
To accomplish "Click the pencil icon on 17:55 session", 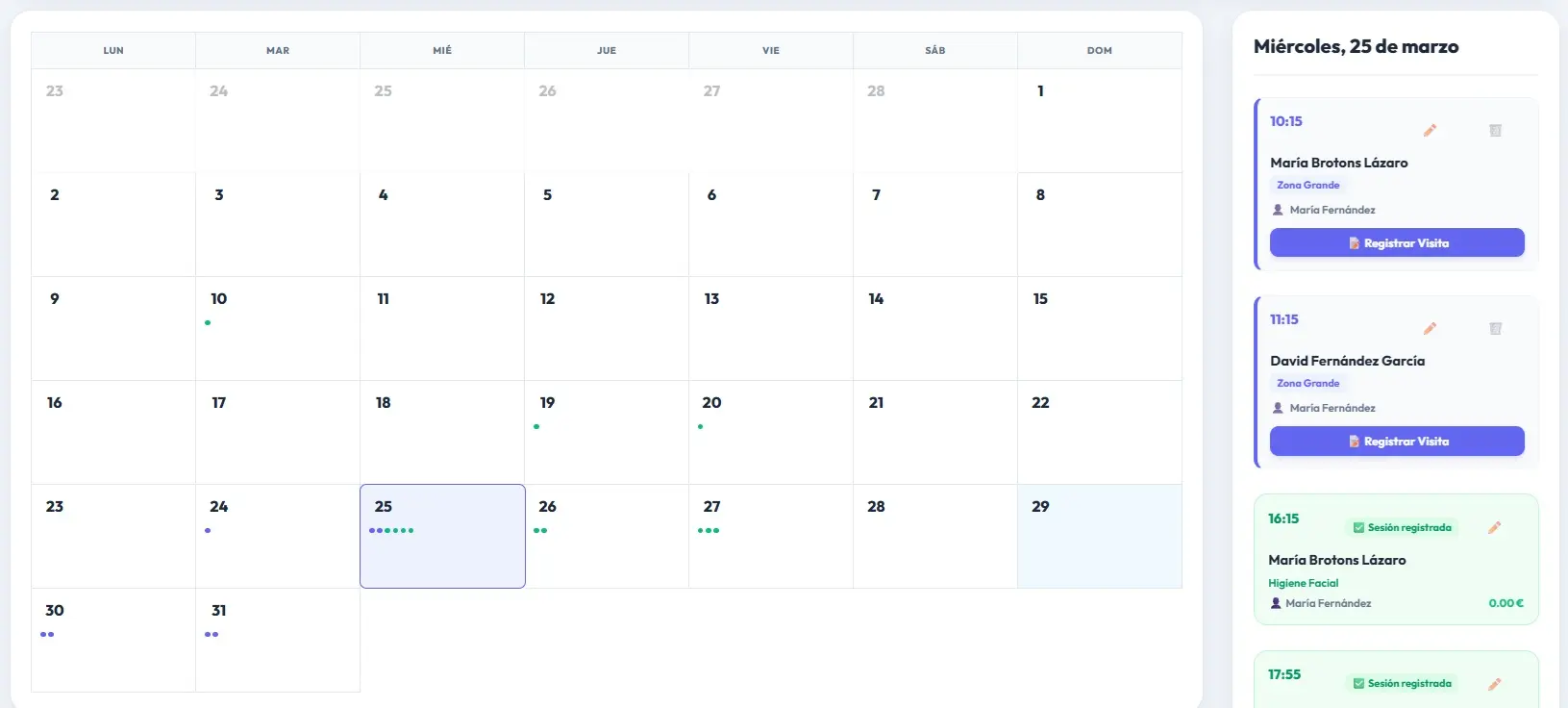I will click(x=1494, y=684).
